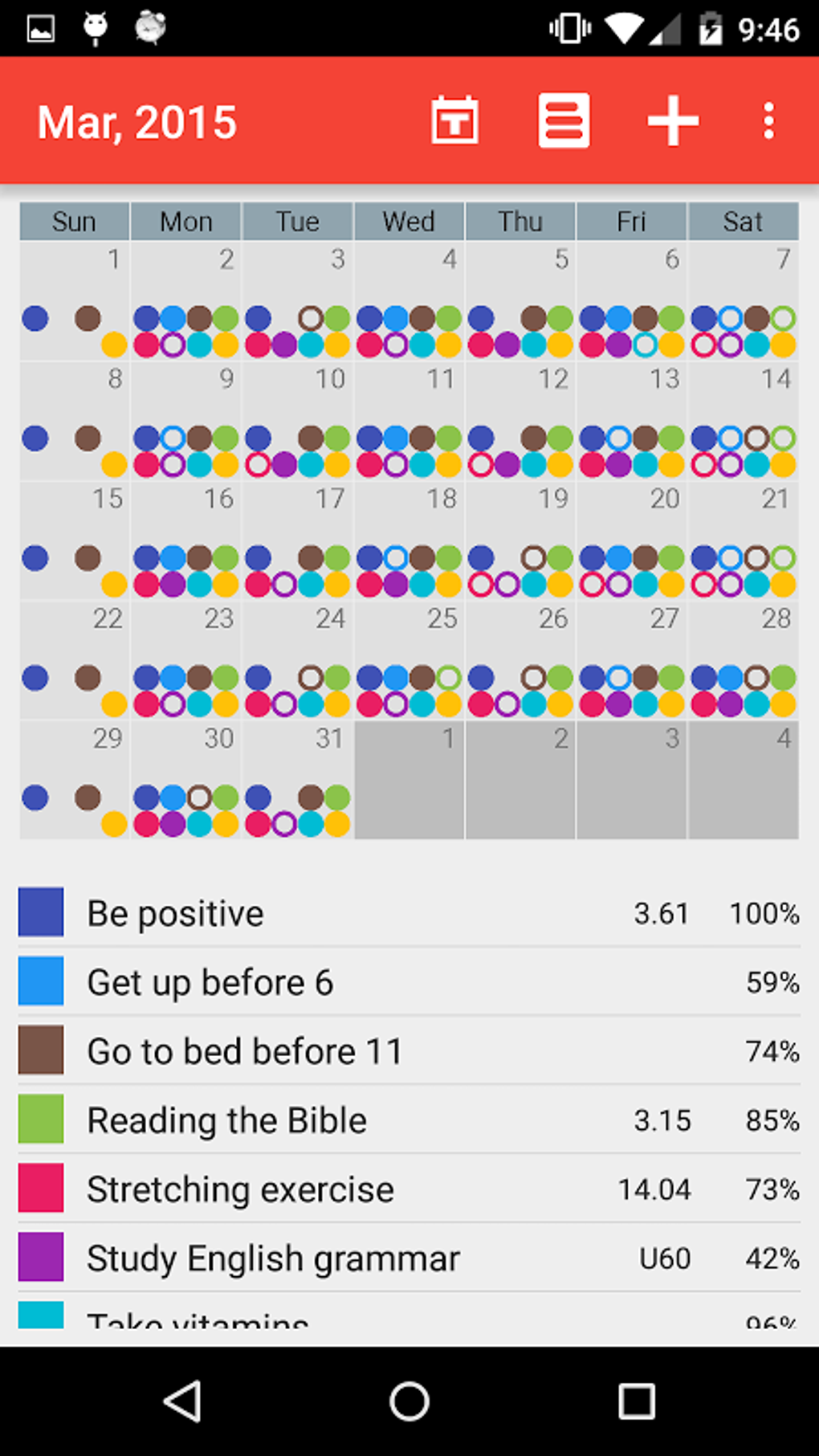Tap the alarm clock status bar icon
The height and width of the screenshot is (1456, 819).
pyautogui.click(x=150, y=28)
